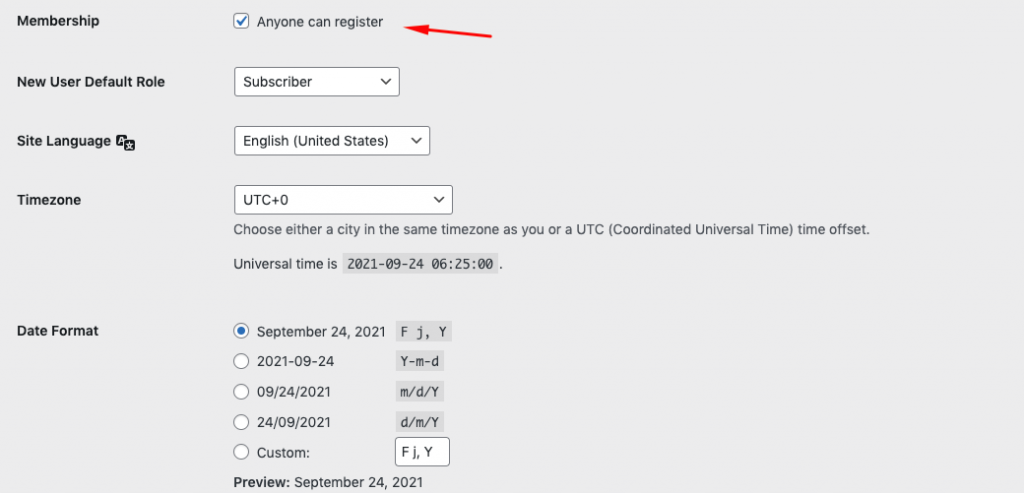The width and height of the screenshot is (1024, 493).
Task: Click the Membership setting label
Action: (x=58, y=21)
